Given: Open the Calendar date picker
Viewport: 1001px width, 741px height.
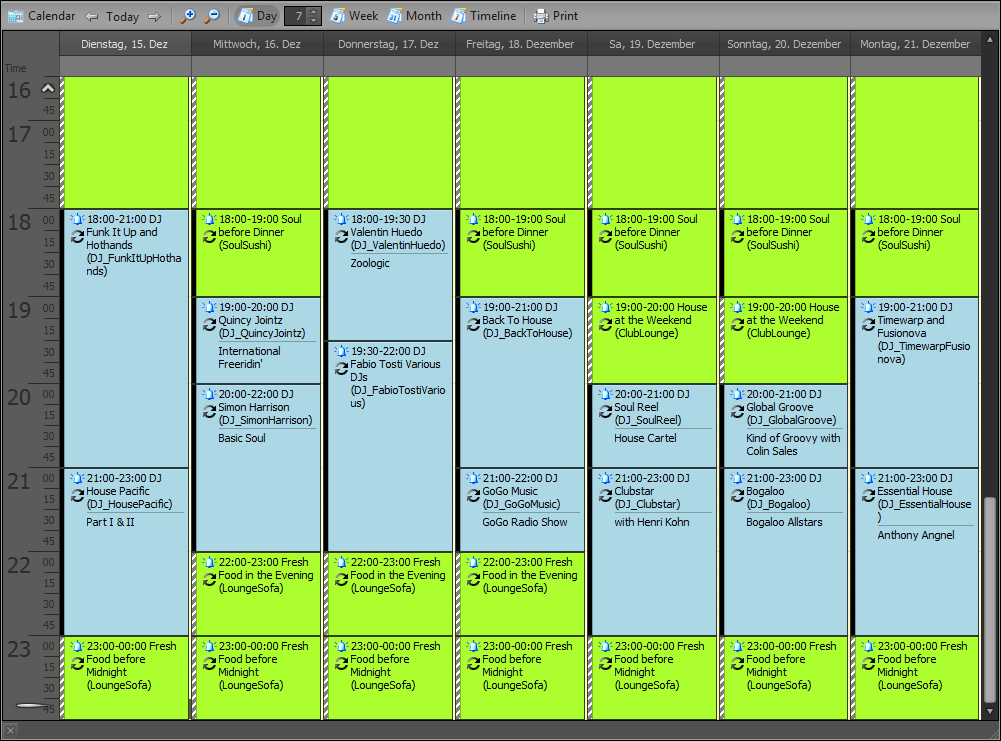Looking at the screenshot, I should pyautogui.click(x=42, y=16).
